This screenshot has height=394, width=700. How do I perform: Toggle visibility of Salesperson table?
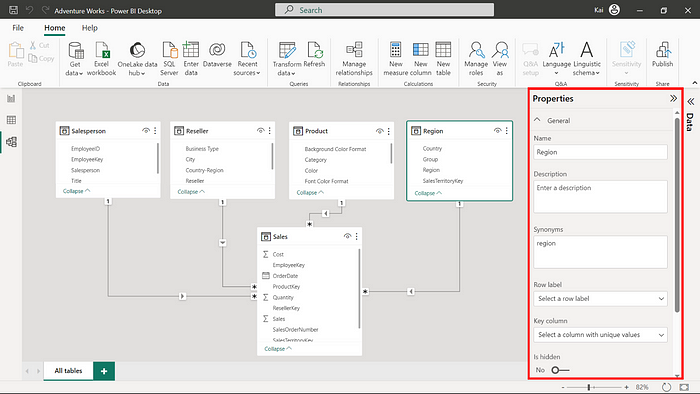[x=146, y=131]
